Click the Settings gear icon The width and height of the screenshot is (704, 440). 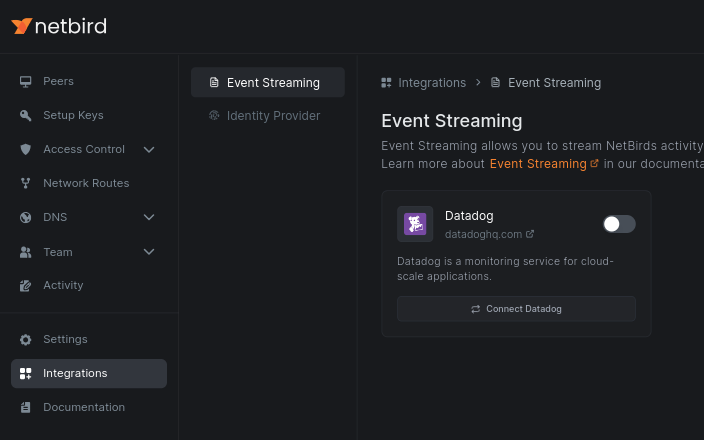click(26, 339)
